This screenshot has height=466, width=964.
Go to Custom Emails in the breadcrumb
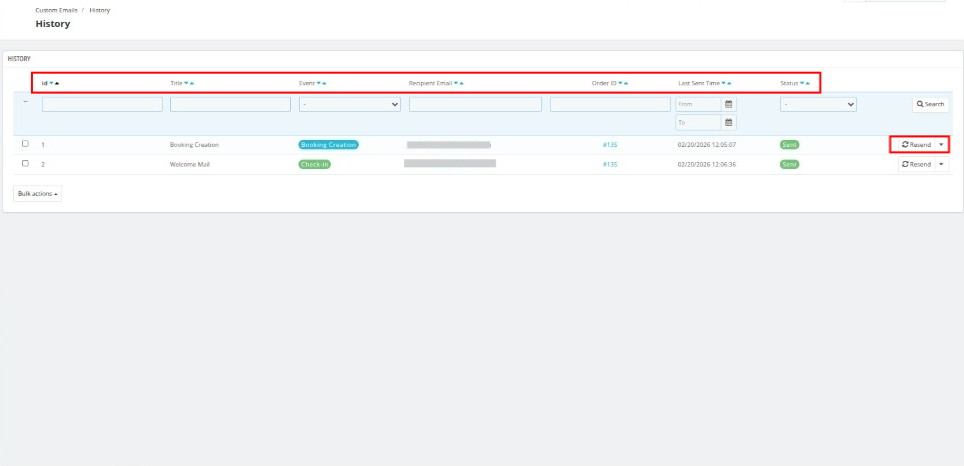[54, 10]
